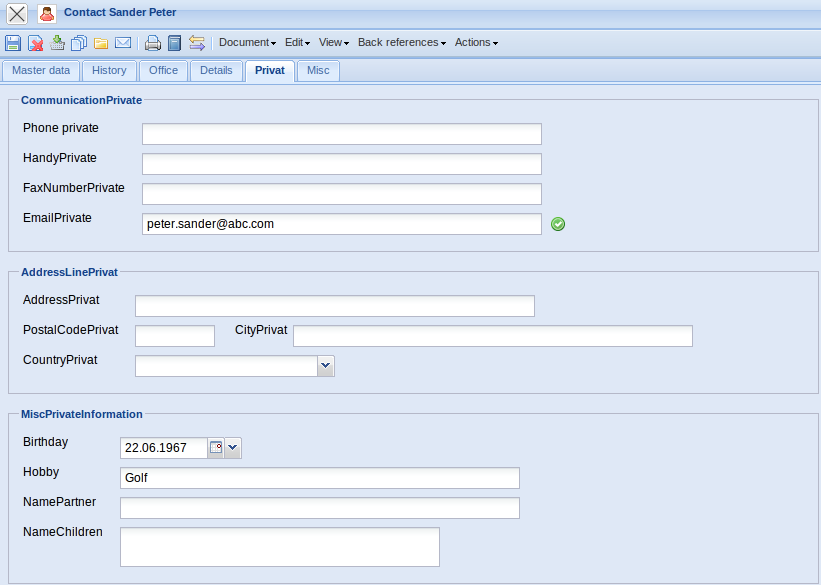This screenshot has height=585, width=821.
Task: Expand the Birthday dropdown arrow
Action: click(x=233, y=448)
